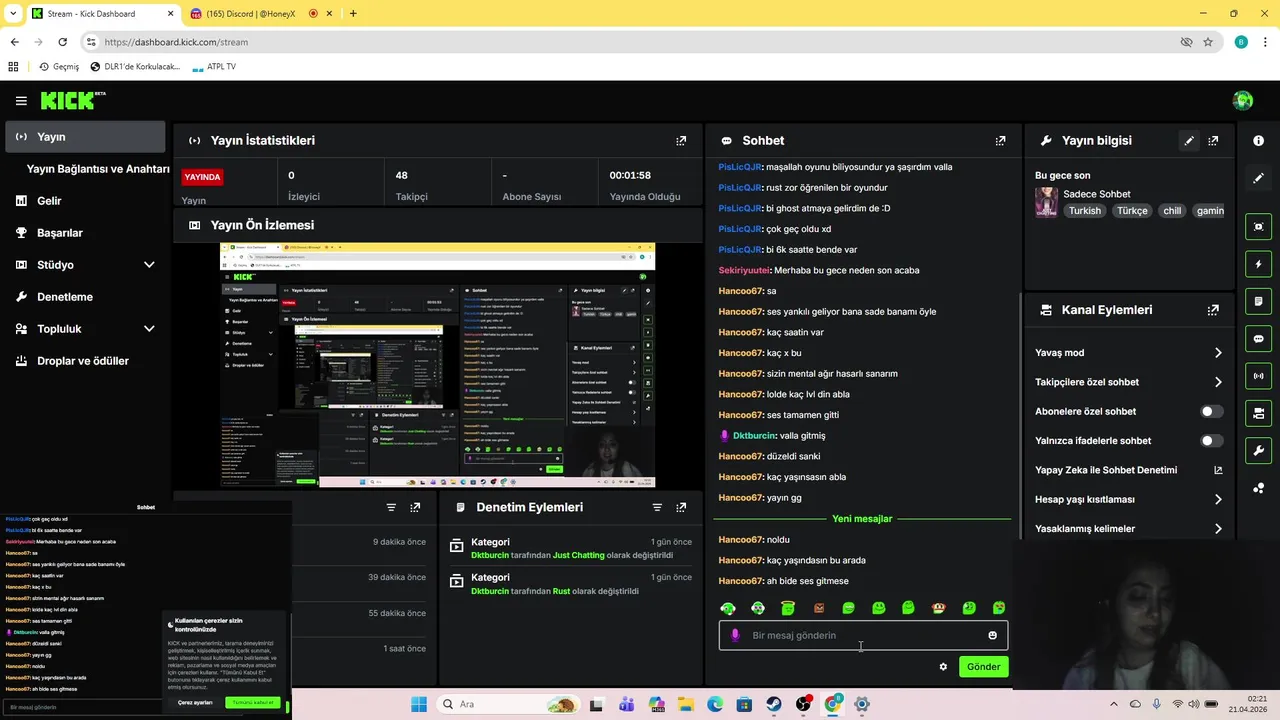Viewport: 1280px width, 720px height.
Task: Open Yayın Bağlantısı ve Anahtarı page
Action: [98, 169]
